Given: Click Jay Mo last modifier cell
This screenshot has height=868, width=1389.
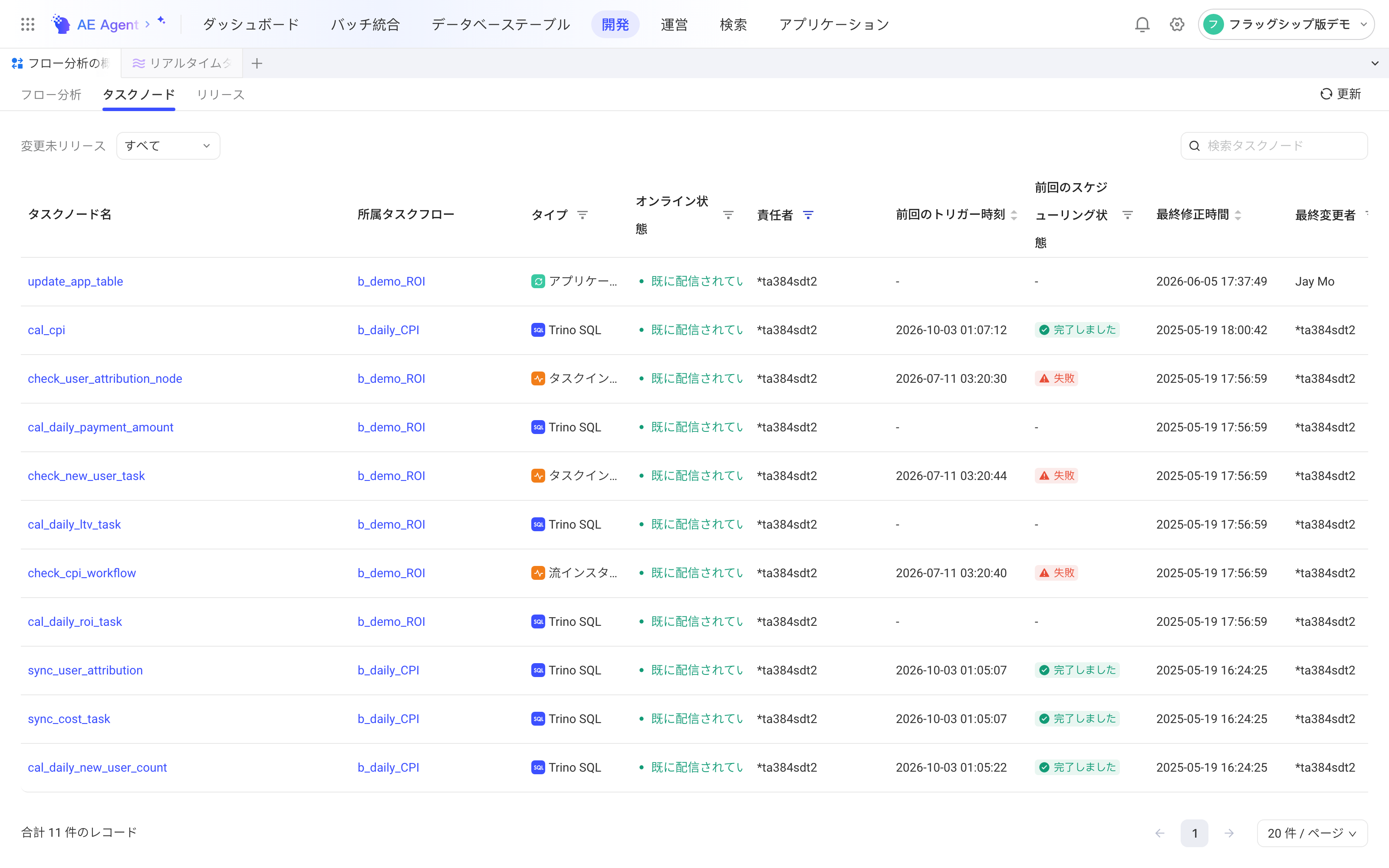Looking at the screenshot, I should [1314, 281].
